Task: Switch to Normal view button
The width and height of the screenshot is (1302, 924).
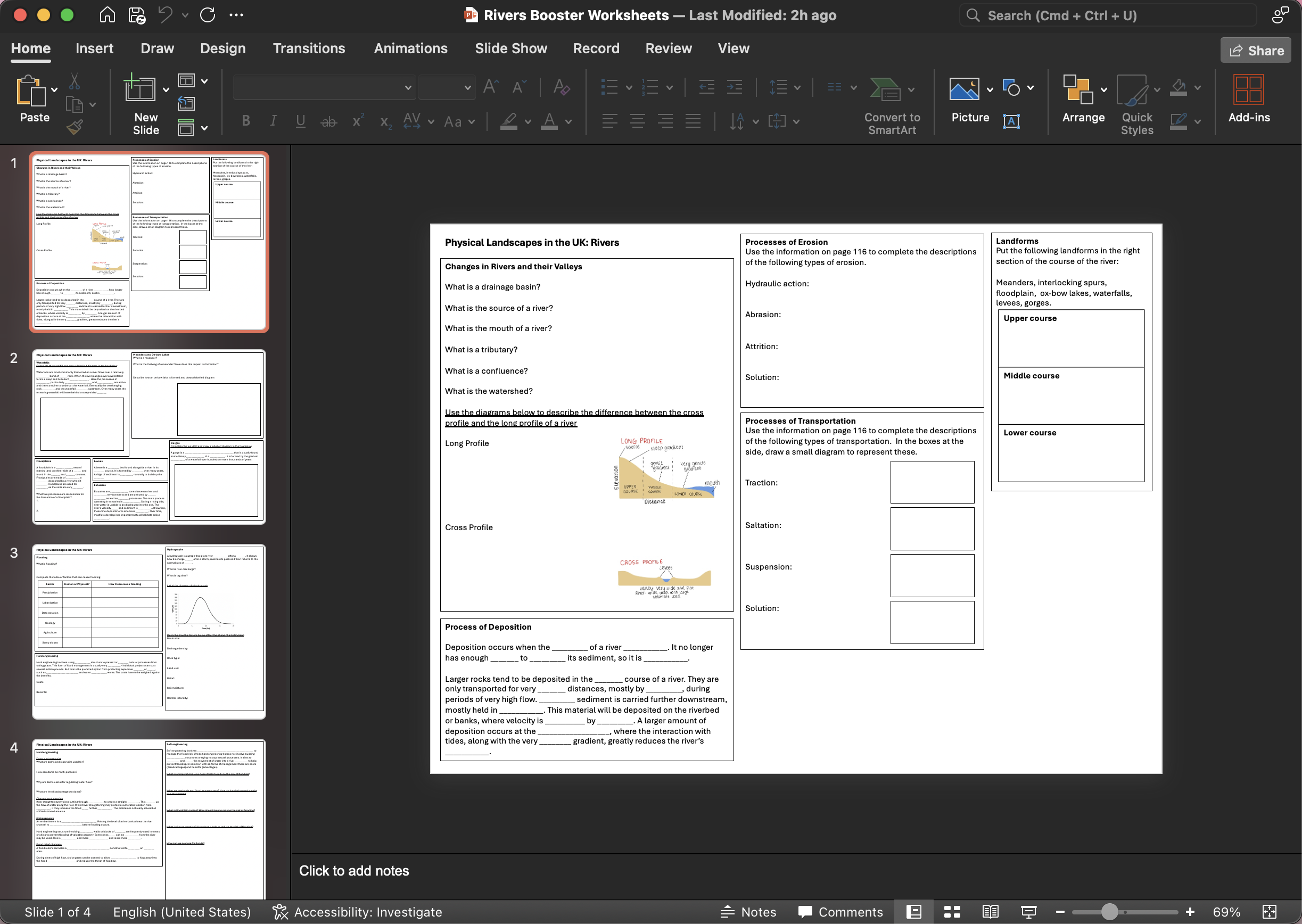Action: (x=913, y=911)
